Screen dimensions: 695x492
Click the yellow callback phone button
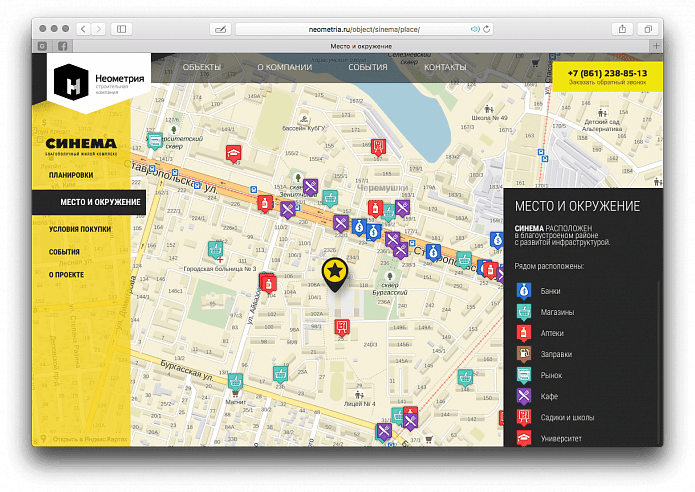click(607, 77)
